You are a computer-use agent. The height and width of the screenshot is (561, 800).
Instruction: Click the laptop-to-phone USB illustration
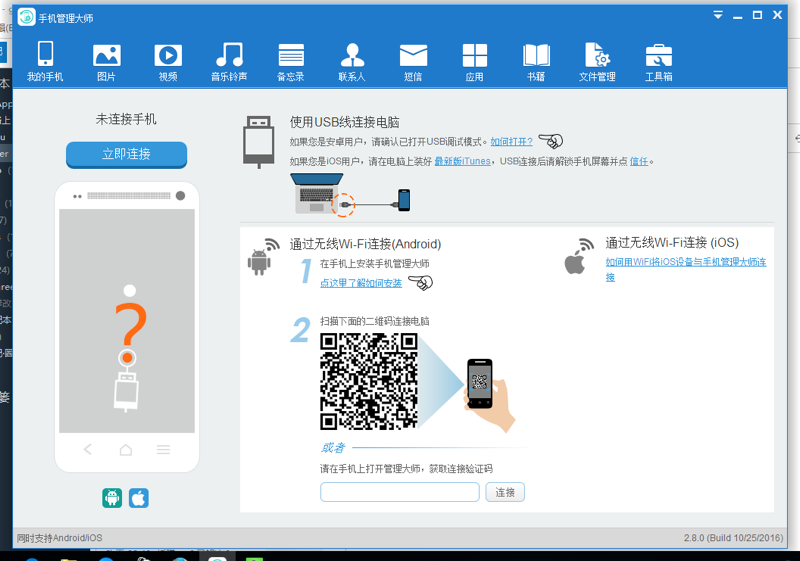[350, 195]
